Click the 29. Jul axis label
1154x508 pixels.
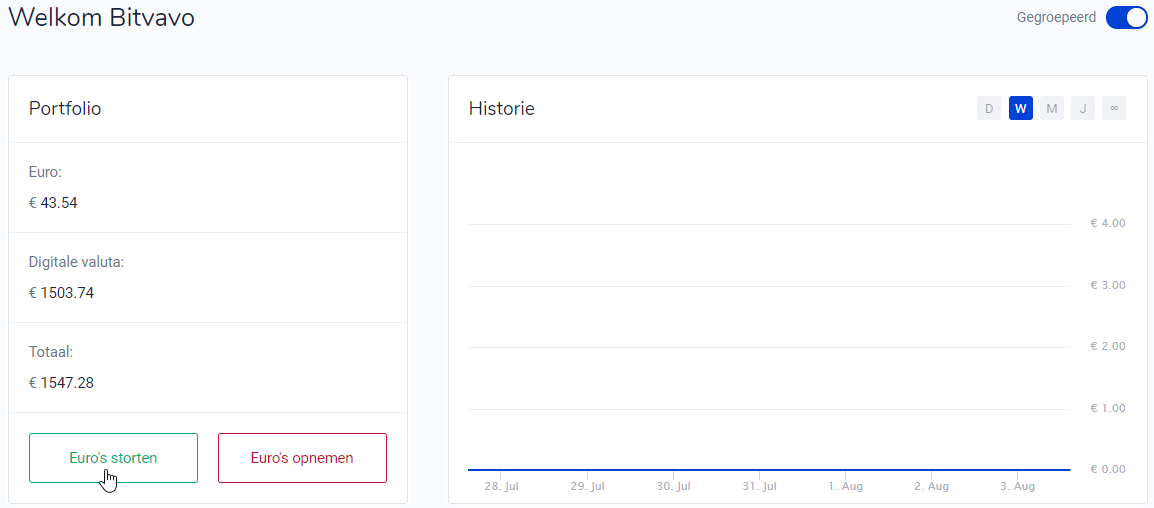(587, 487)
